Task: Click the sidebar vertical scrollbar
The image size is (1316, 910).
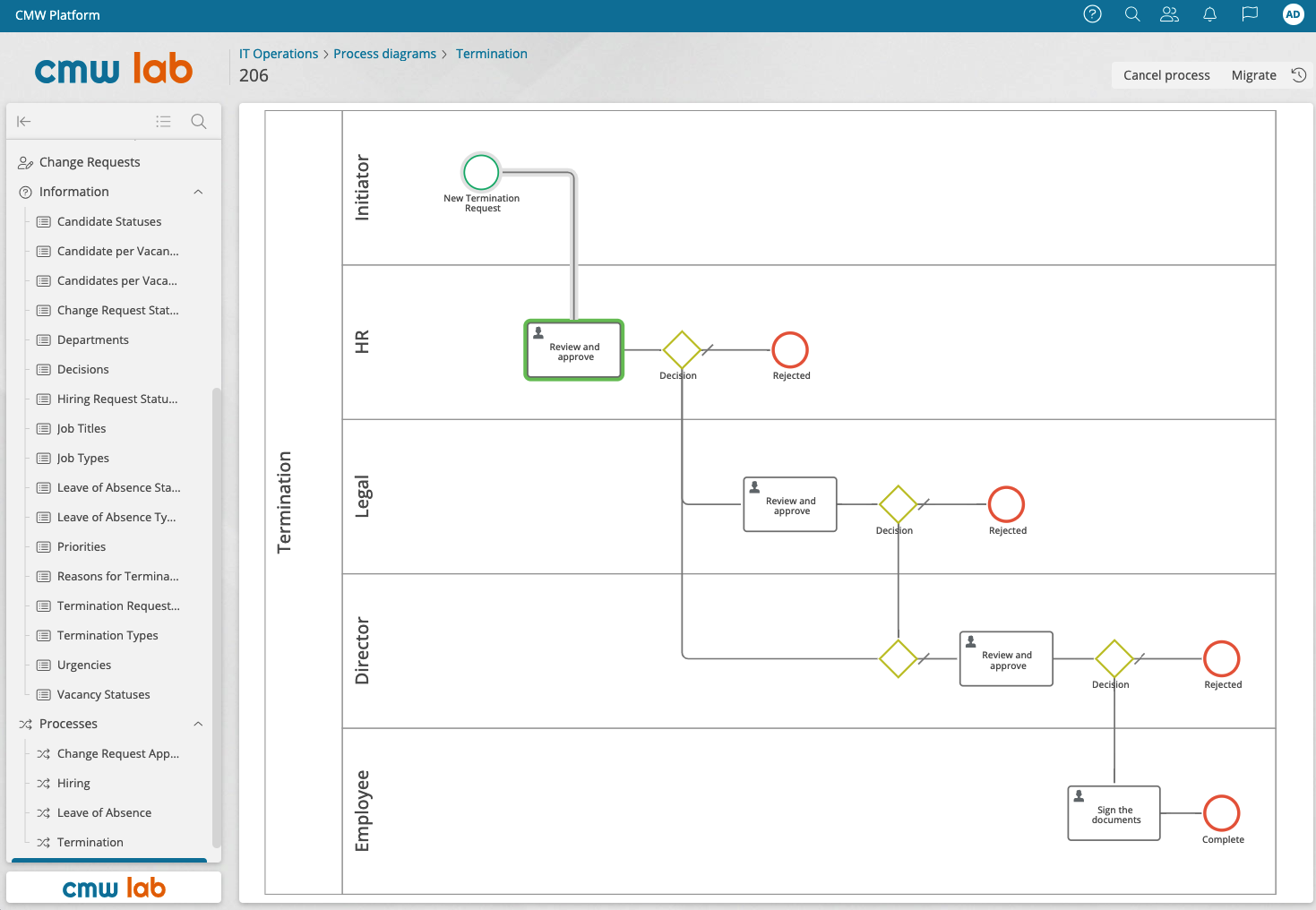Action: click(x=216, y=618)
